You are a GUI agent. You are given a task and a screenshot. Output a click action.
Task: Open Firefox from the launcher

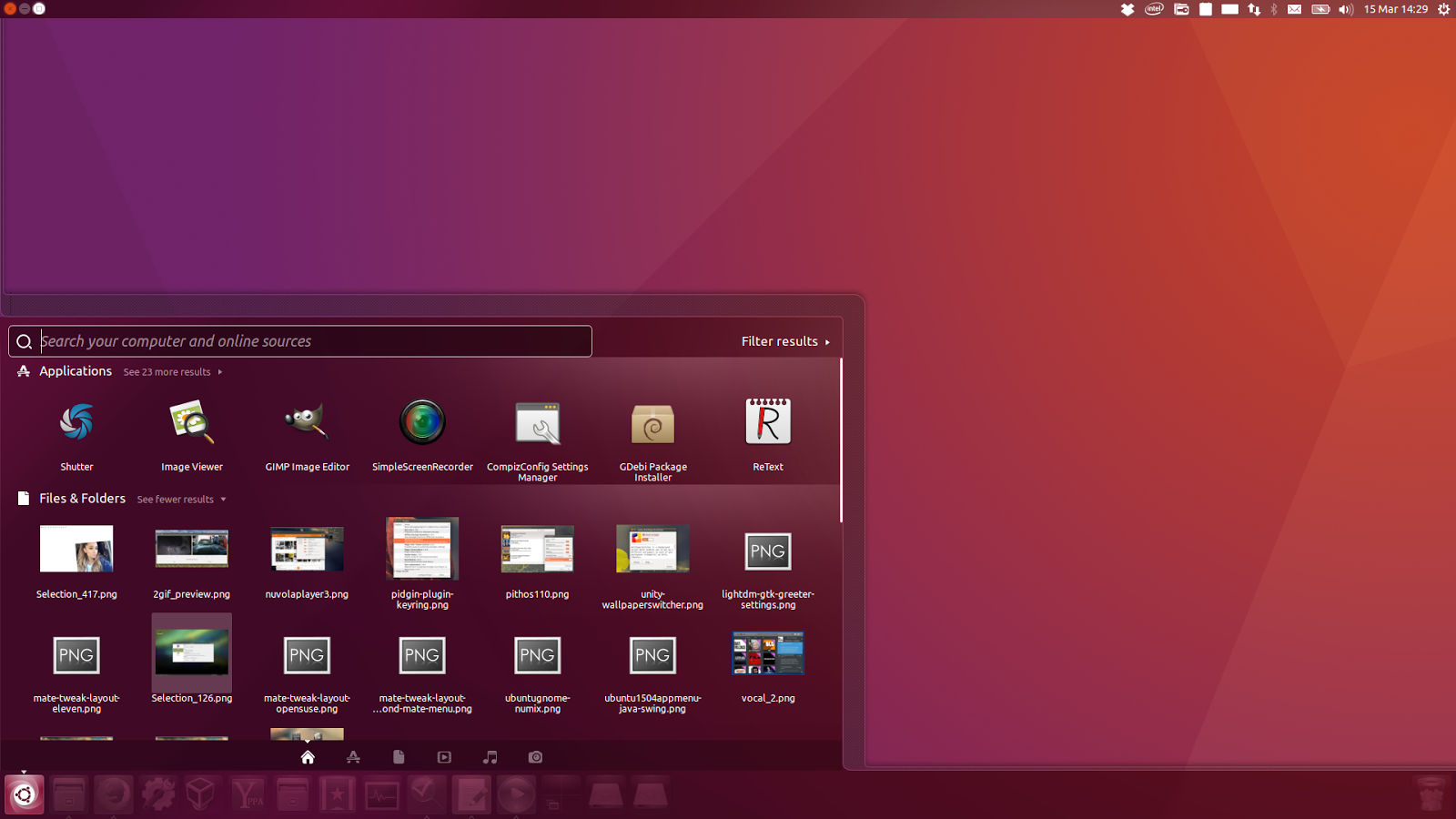pyautogui.click(x=113, y=794)
